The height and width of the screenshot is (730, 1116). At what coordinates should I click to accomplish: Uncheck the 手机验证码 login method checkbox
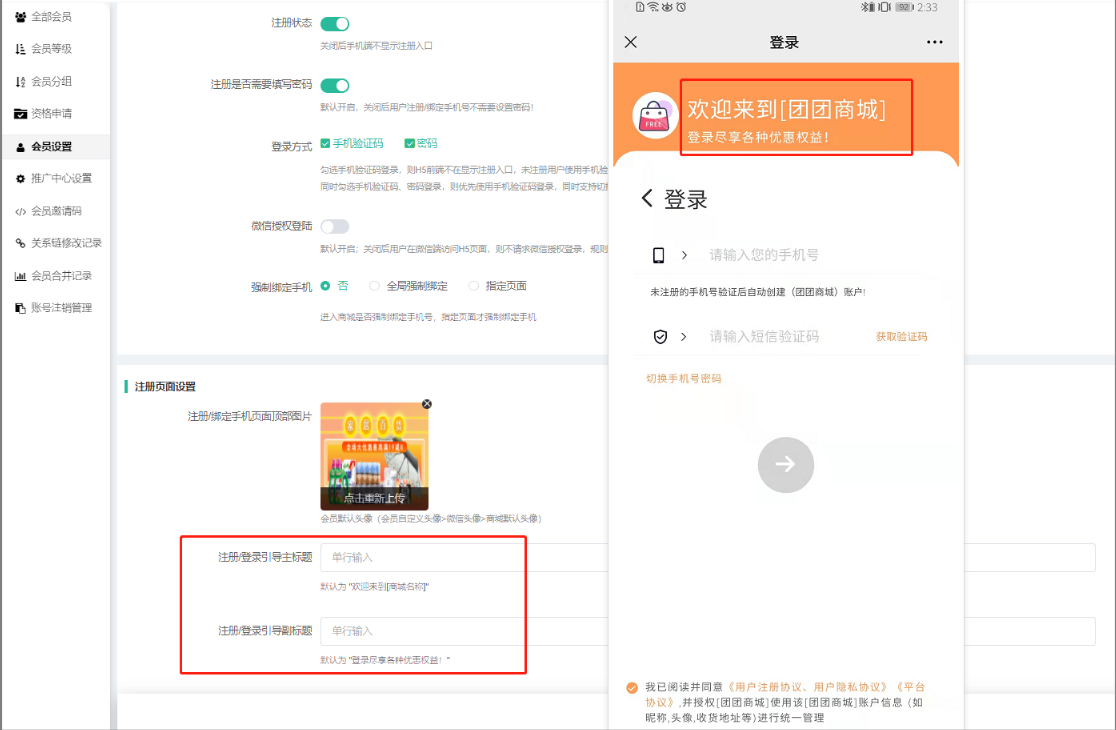(x=326, y=144)
